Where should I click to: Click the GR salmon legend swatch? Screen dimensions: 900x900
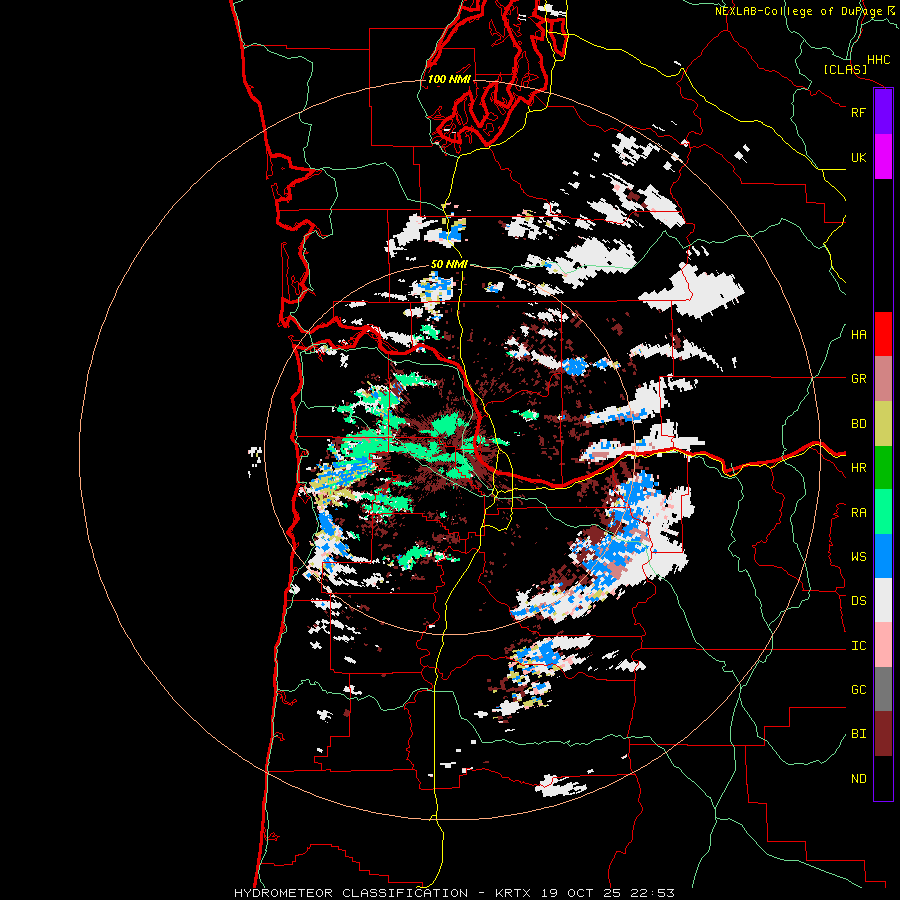(x=883, y=378)
